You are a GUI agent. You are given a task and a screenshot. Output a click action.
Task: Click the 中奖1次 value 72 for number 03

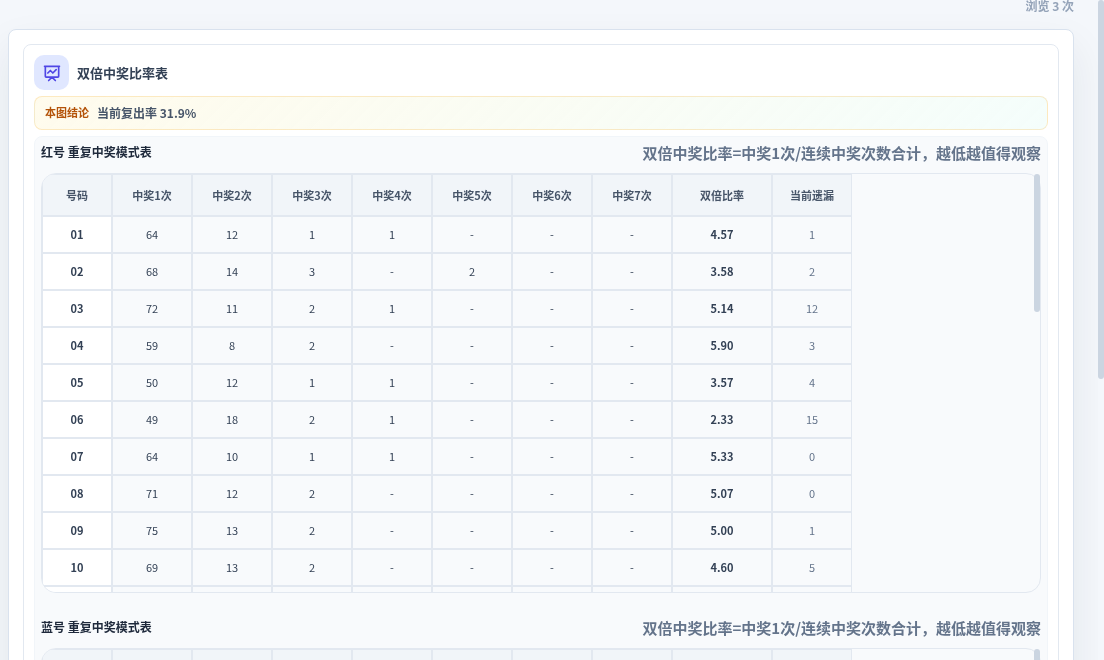[x=152, y=309]
